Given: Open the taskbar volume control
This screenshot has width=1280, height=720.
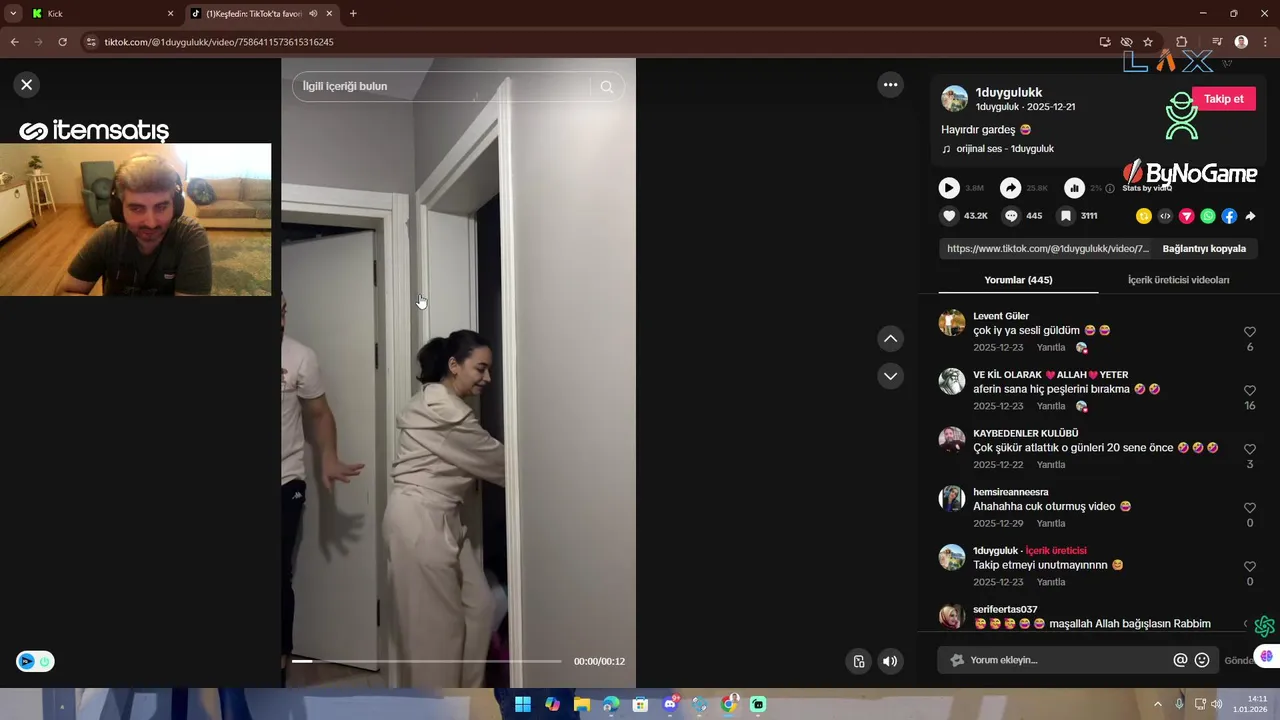Looking at the screenshot, I should click(x=1216, y=704).
